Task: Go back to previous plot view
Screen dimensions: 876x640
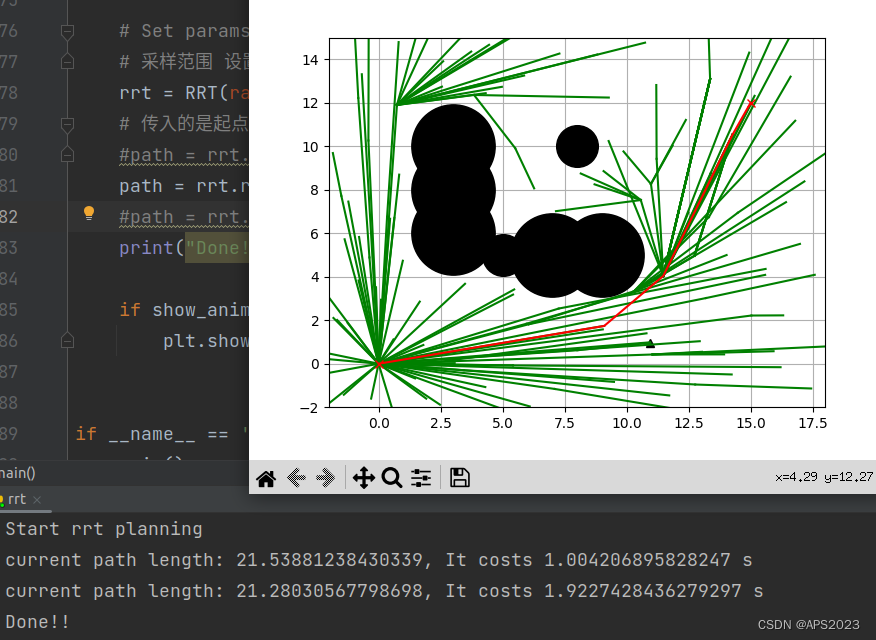Action: tap(296, 478)
